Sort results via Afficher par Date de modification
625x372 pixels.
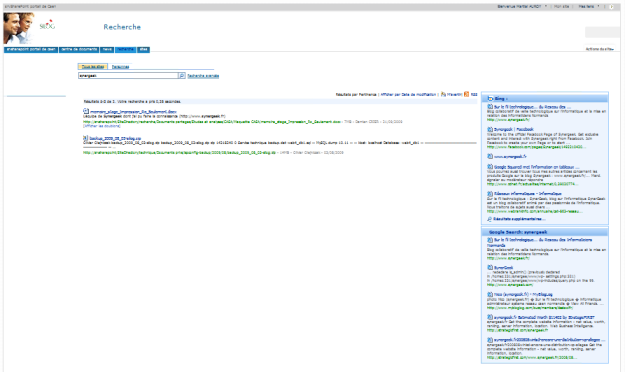[x=408, y=94]
